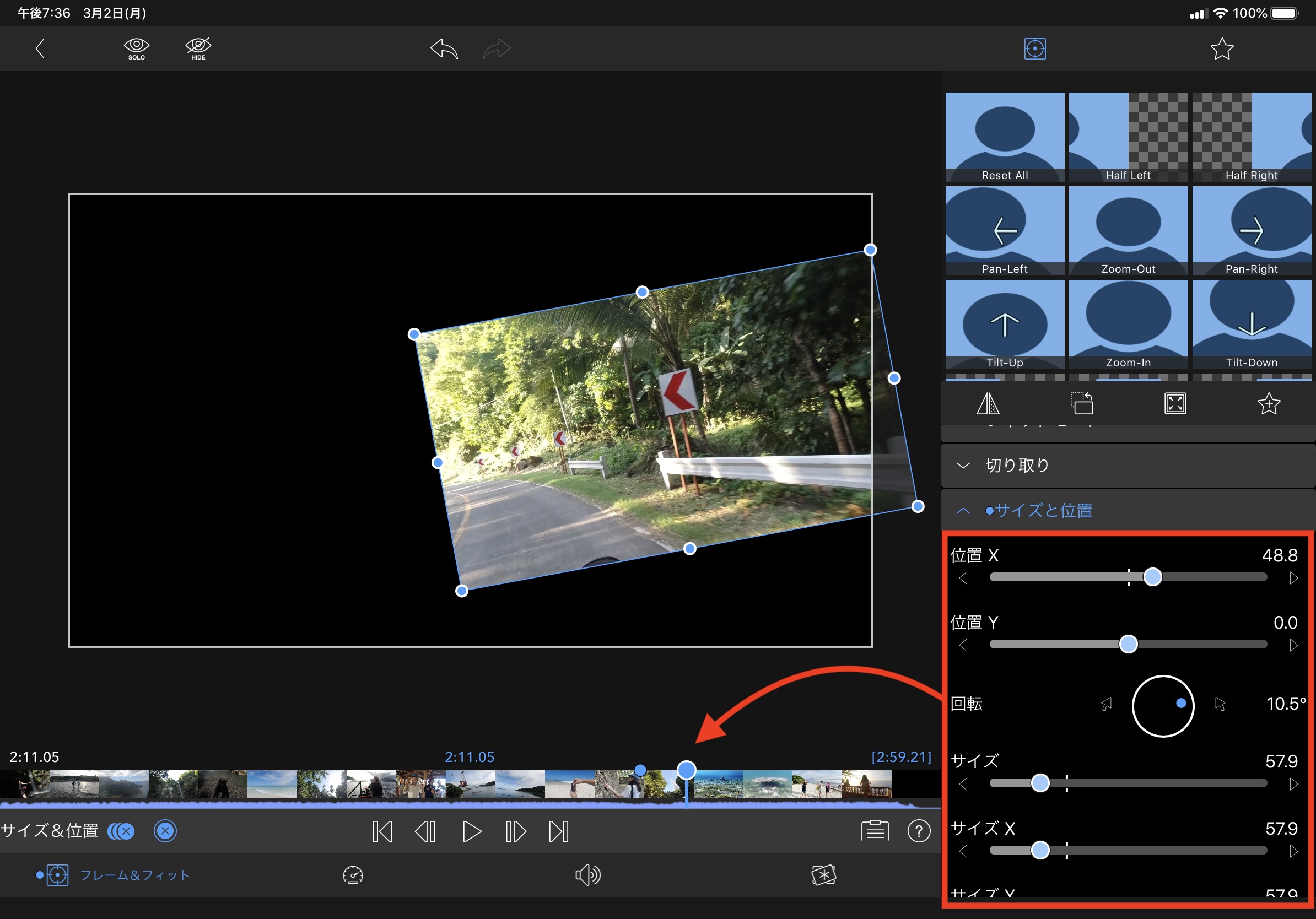The width and height of the screenshot is (1316, 919).
Task: Click the 位置 X slider handle
Action: [x=1152, y=577]
